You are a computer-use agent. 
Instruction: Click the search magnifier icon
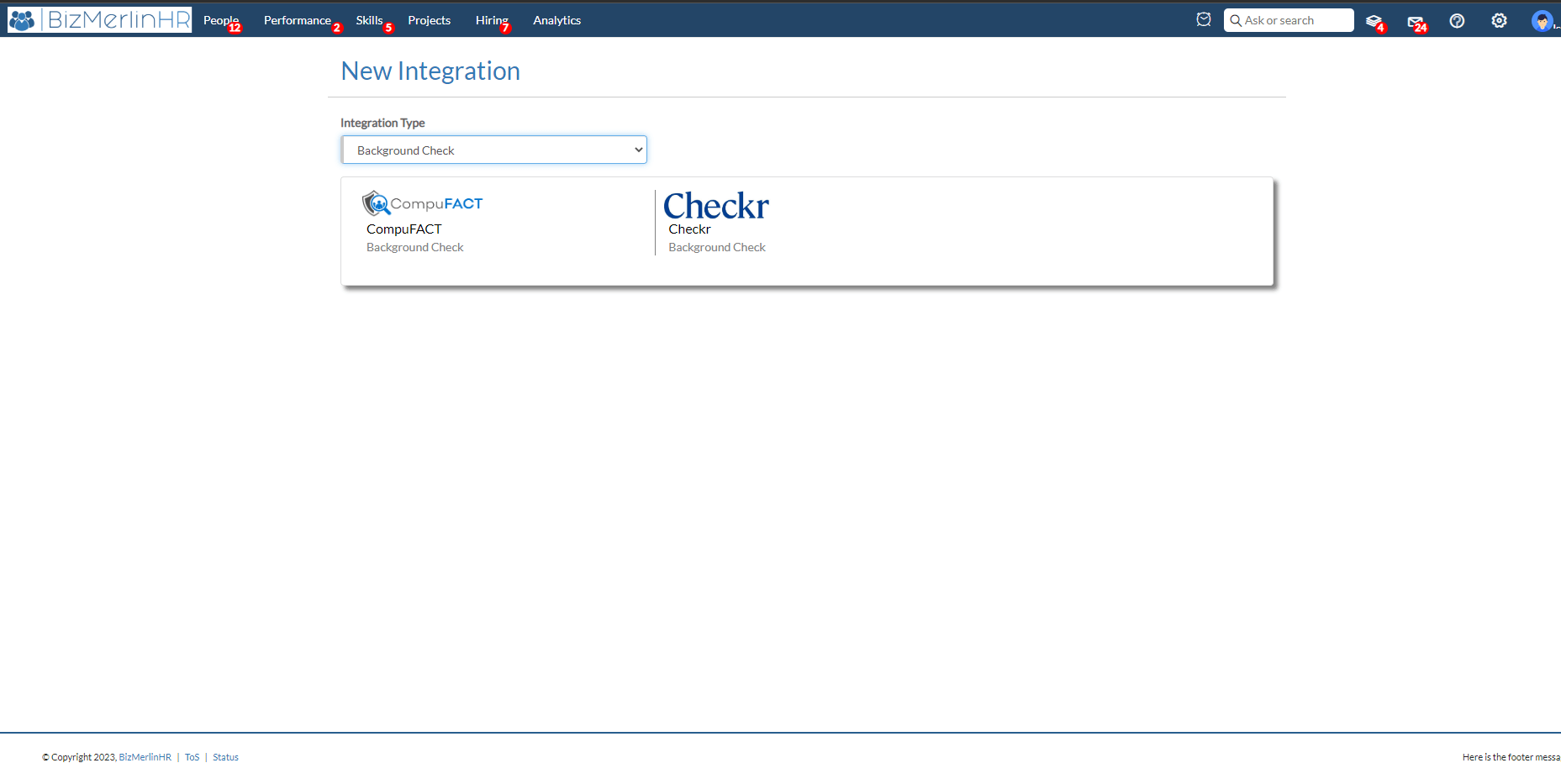1236,20
